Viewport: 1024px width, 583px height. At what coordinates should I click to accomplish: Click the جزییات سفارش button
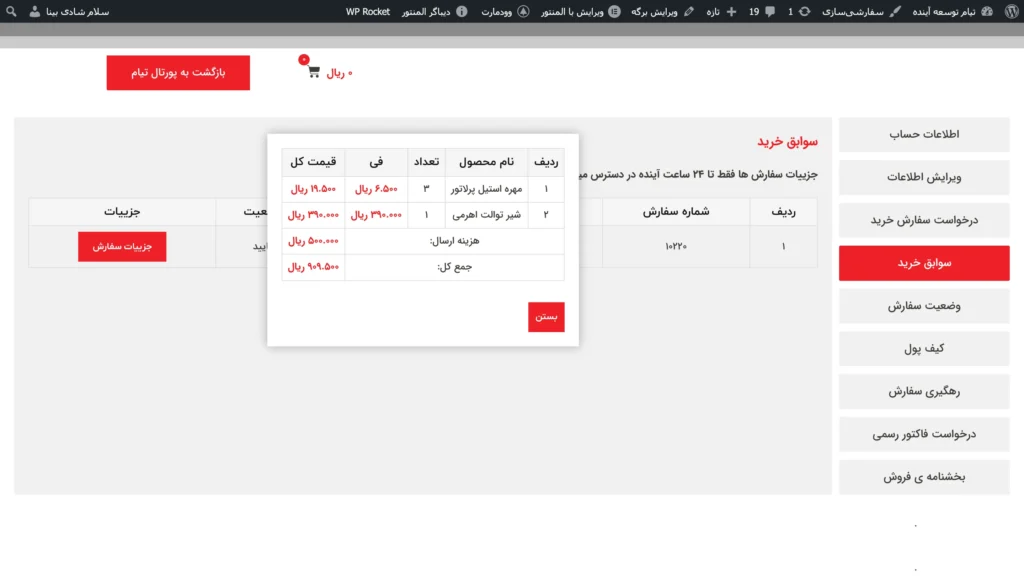coord(122,247)
